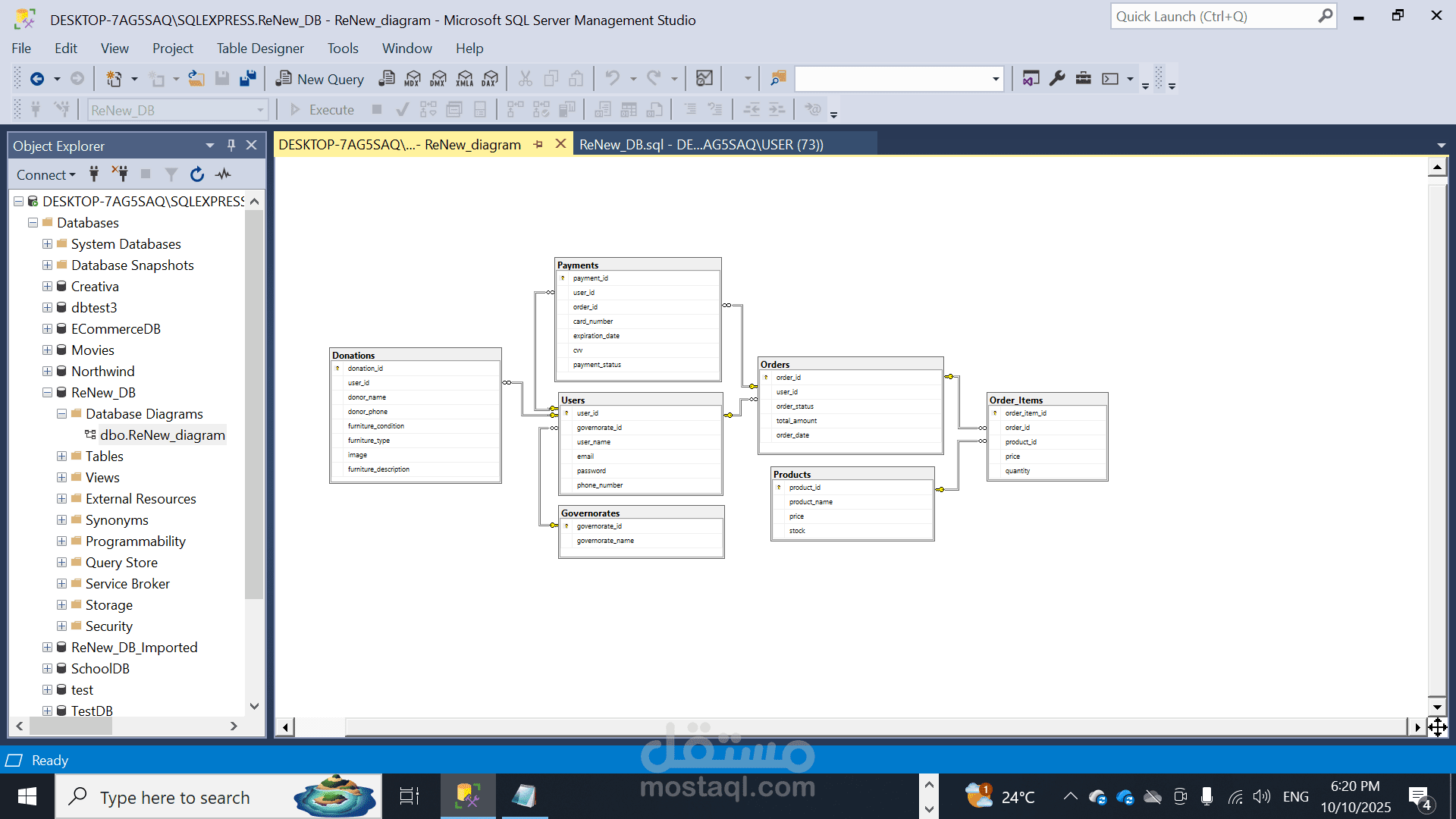Image resolution: width=1456 pixels, height=819 pixels.
Task: Click the MDX query icon
Action: pyautogui.click(x=413, y=79)
